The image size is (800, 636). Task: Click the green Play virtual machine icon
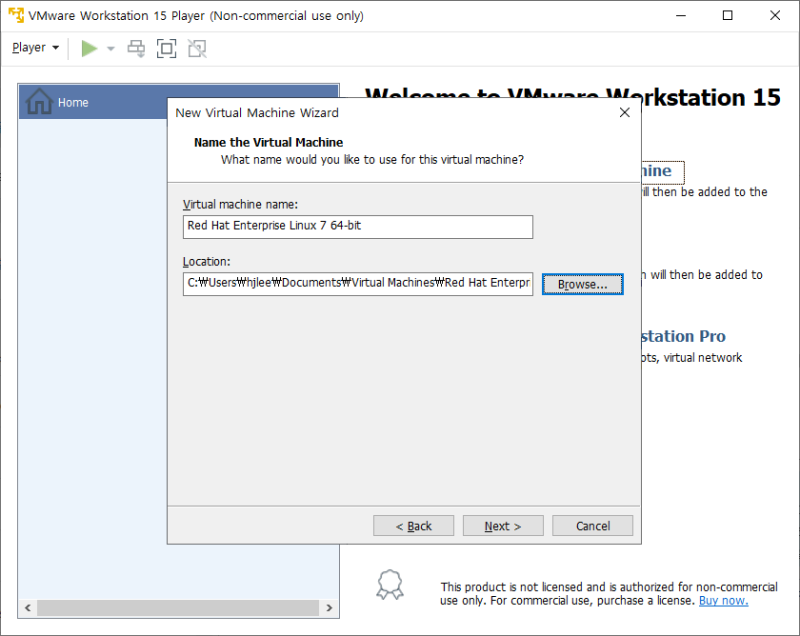click(x=87, y=47)
